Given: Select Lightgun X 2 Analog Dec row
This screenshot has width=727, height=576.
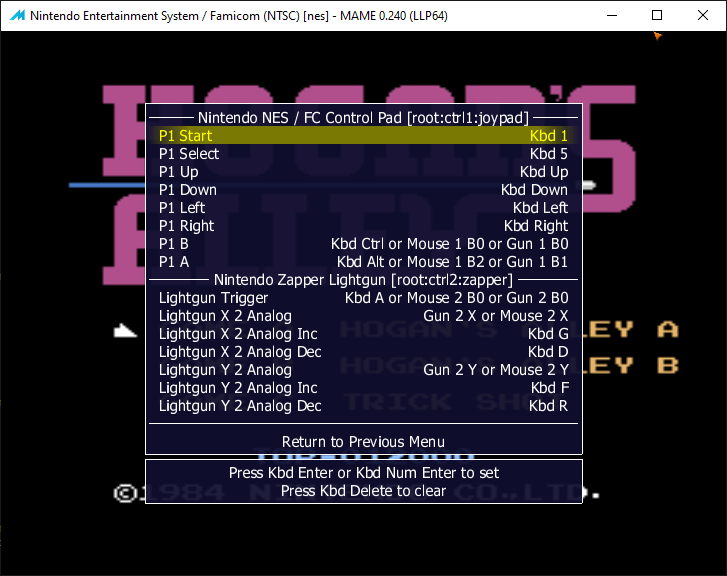Looking at the screenshot, I should [363, 352].
